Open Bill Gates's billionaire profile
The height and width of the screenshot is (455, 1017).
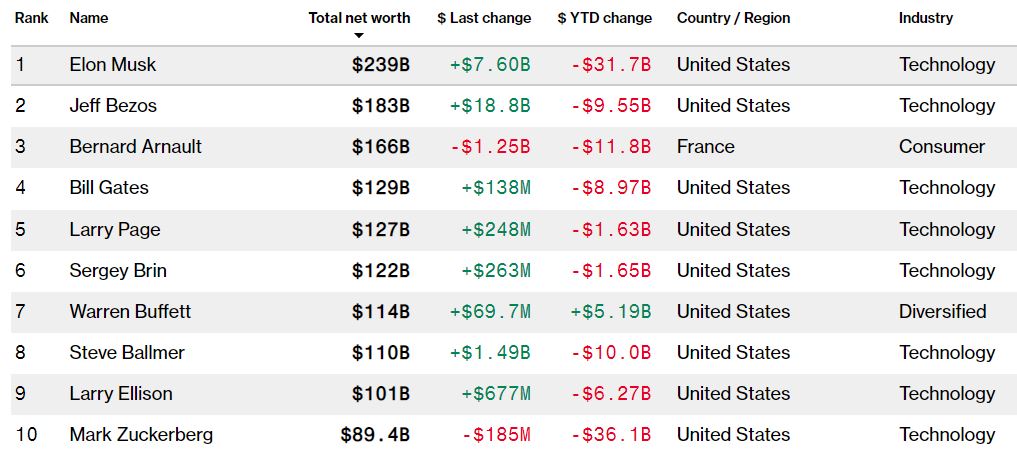pyautogui.click(x=108, y=188)
